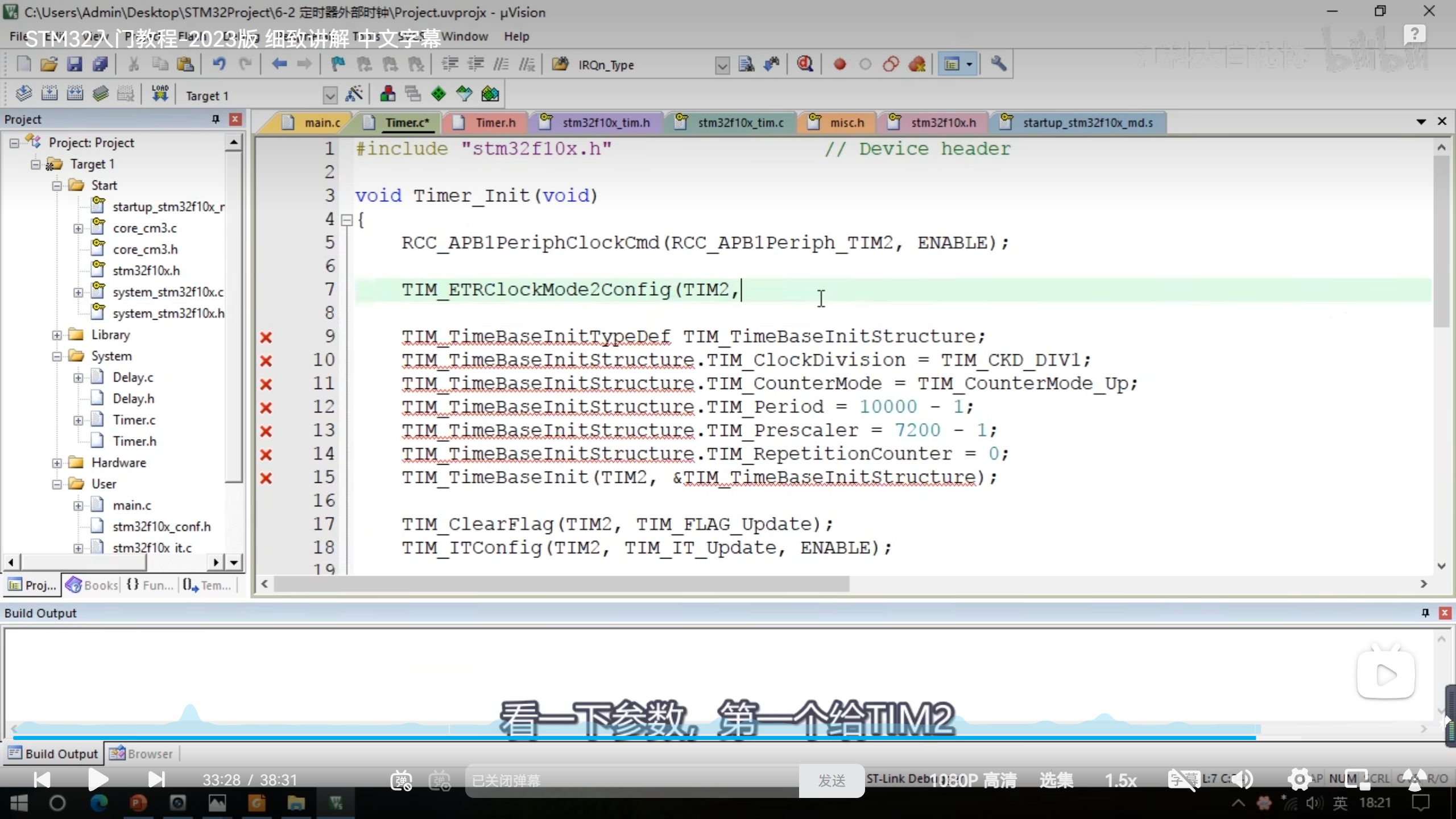The image size is (1456, 819).
Task: Click the Manage Run-Time Environment green diamond
Action: 439,94
